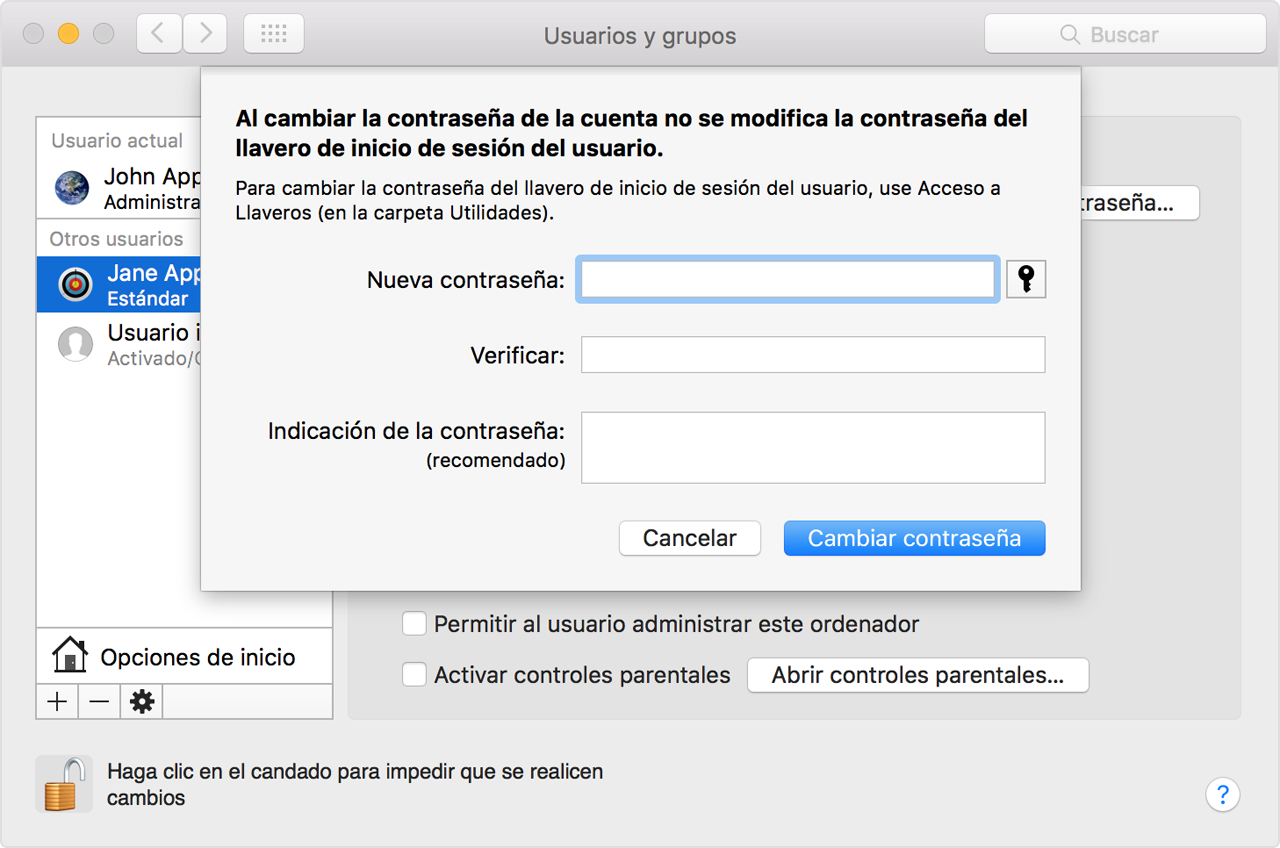Click the 'Haga clic en el candado' text
1280x848 pixels.
coord(355,785)
